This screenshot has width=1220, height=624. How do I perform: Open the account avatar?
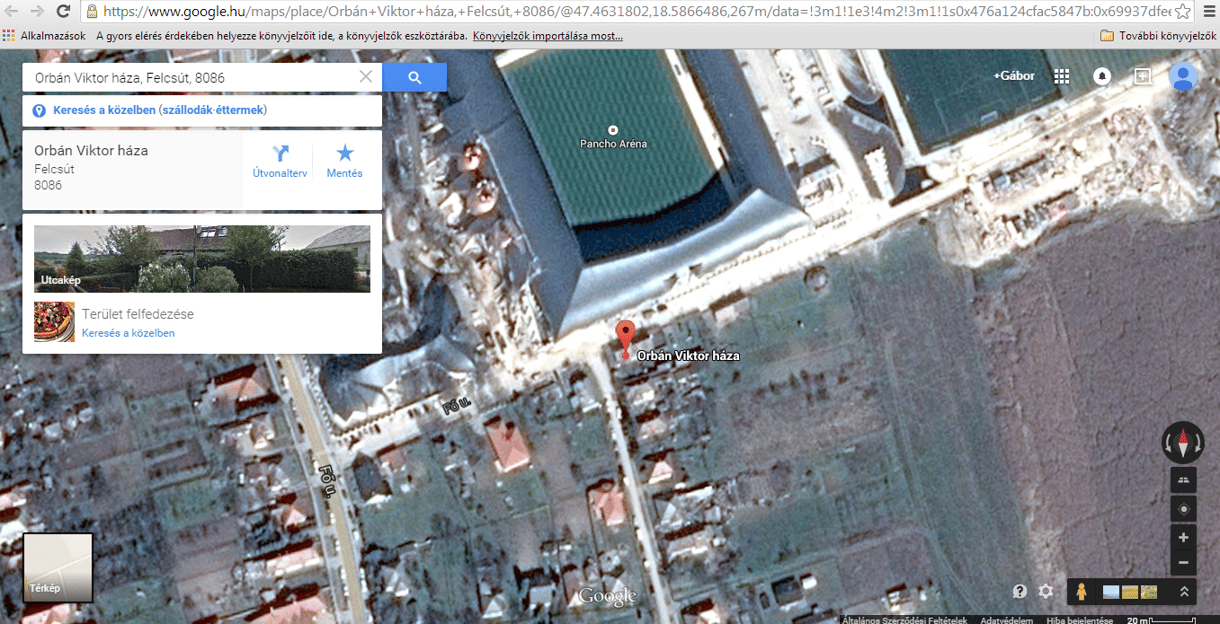click(1184, 77)
